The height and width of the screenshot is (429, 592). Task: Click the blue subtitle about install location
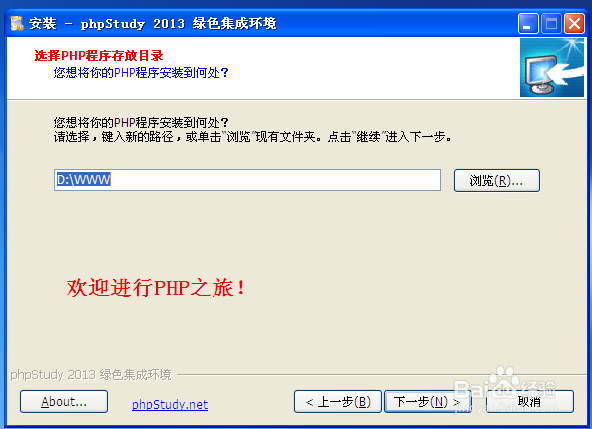click(x=141, y=72)
